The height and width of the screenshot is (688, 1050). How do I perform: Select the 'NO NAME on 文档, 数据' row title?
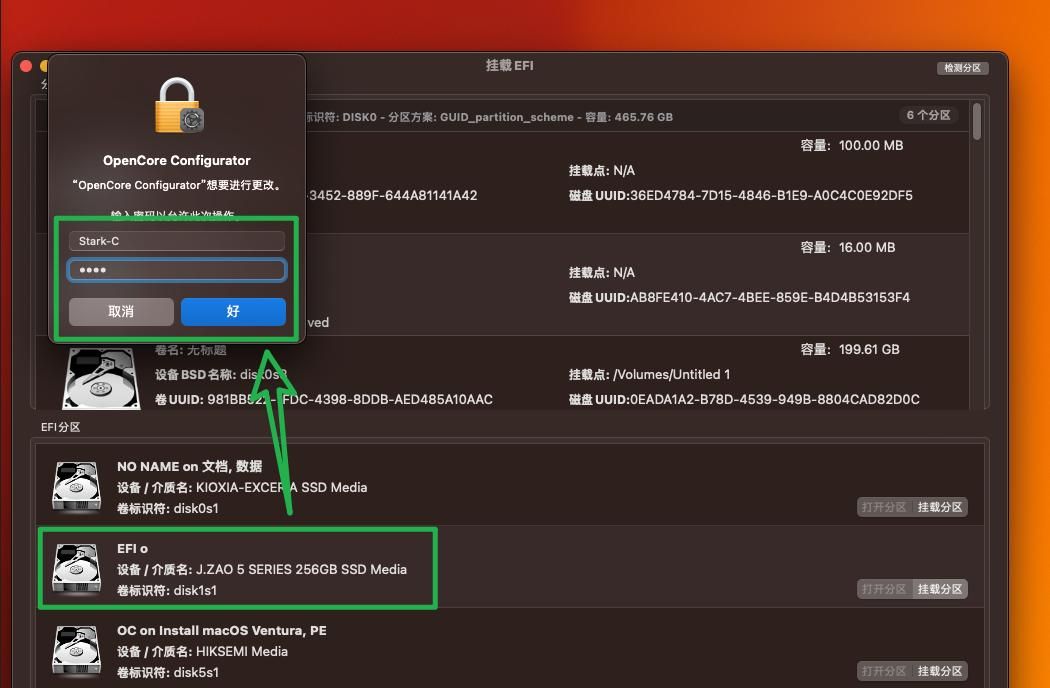click(190, 466)
